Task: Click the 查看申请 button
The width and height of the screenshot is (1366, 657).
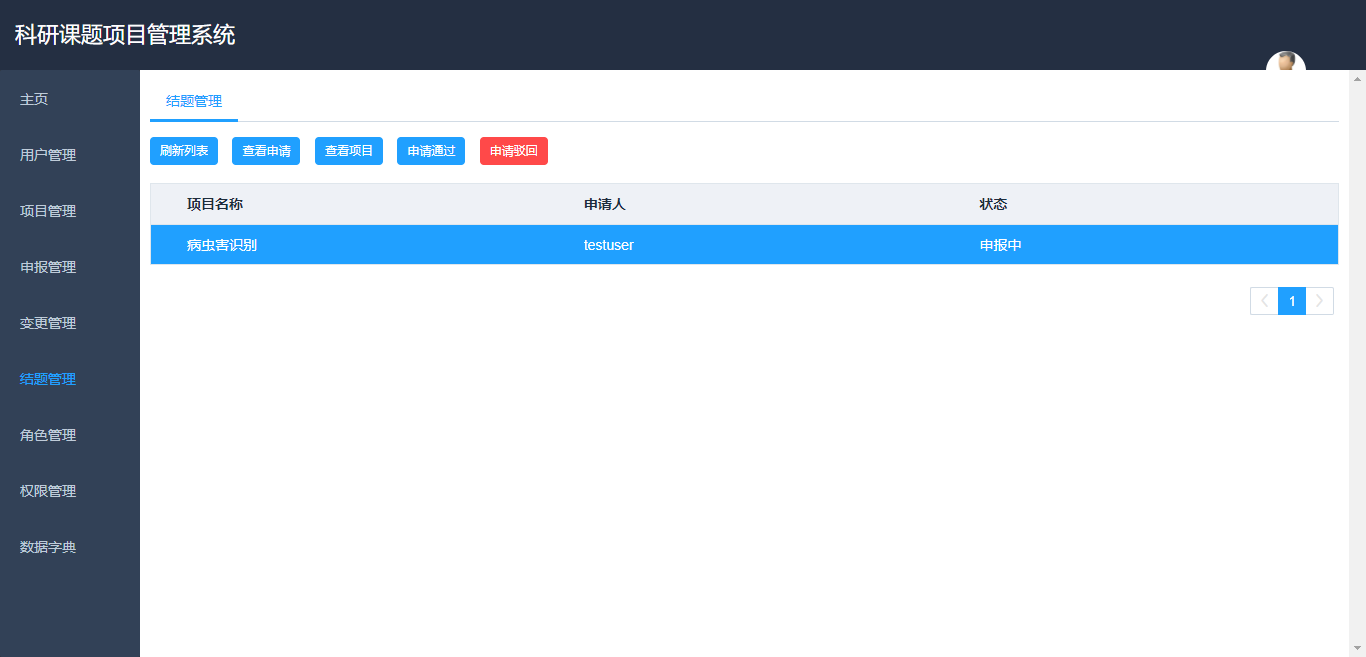Action: [x=266, y=151]
